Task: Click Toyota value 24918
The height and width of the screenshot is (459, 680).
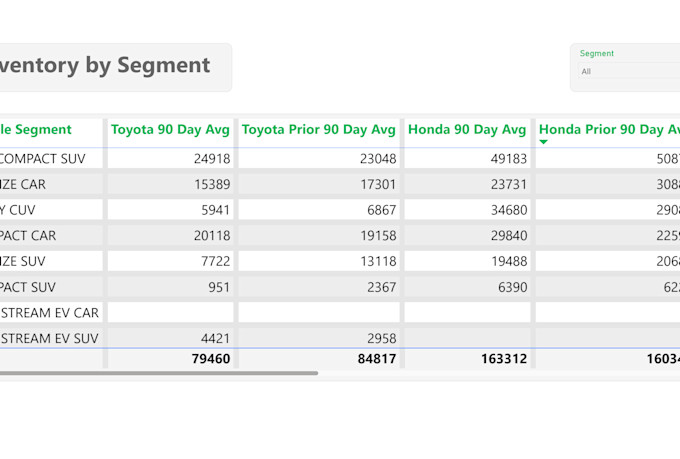Action: tap(212, 159)
